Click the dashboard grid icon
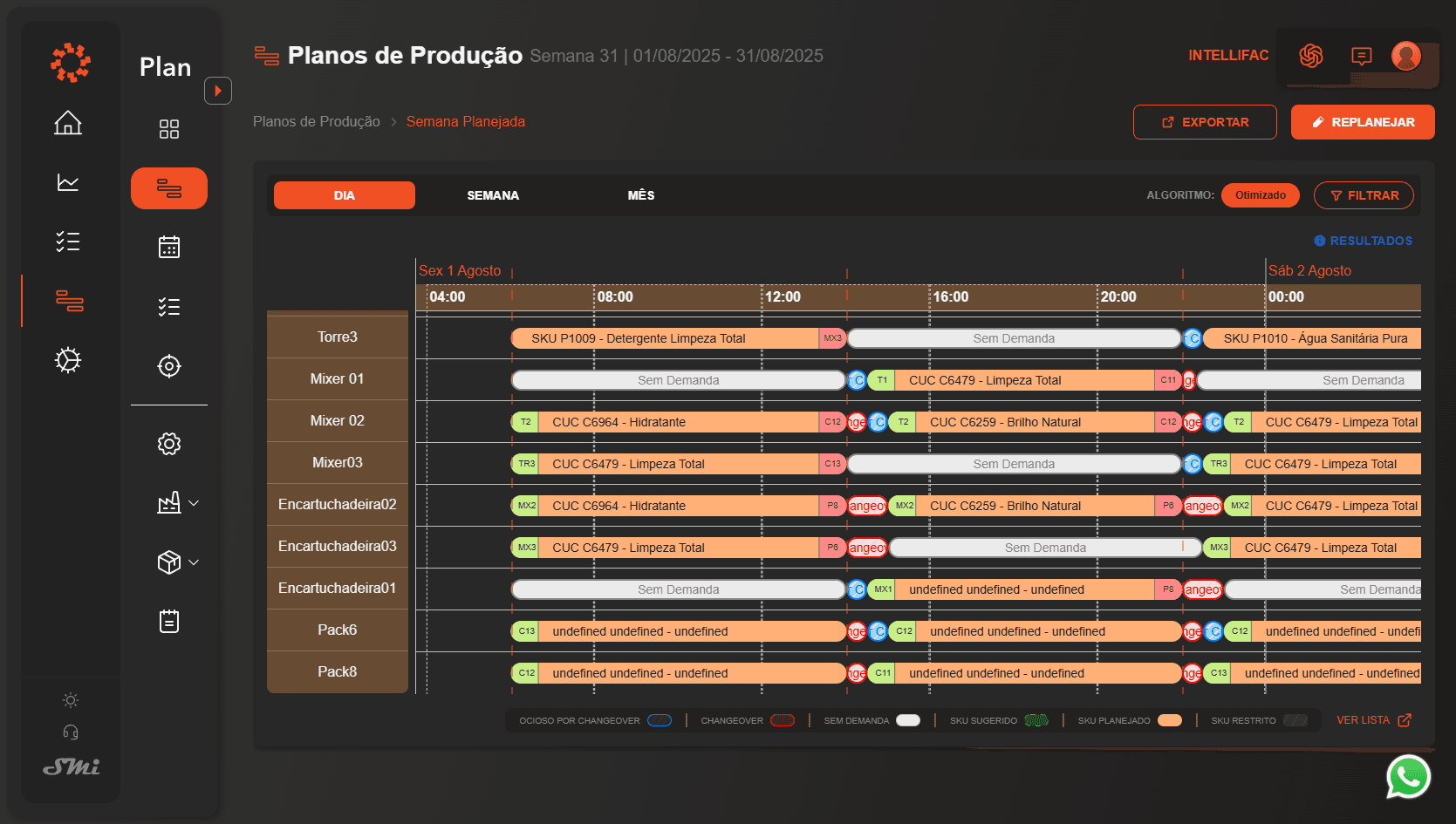Screen dimensions: 1456x824 pyautogui.click(x=169, y=129)
